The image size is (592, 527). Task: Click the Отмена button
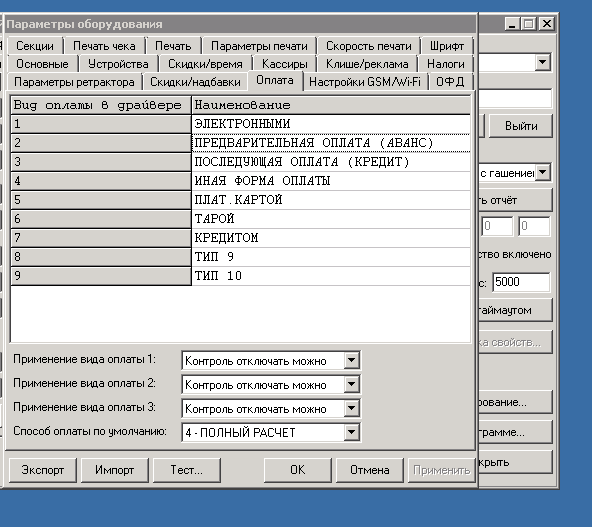370,470
